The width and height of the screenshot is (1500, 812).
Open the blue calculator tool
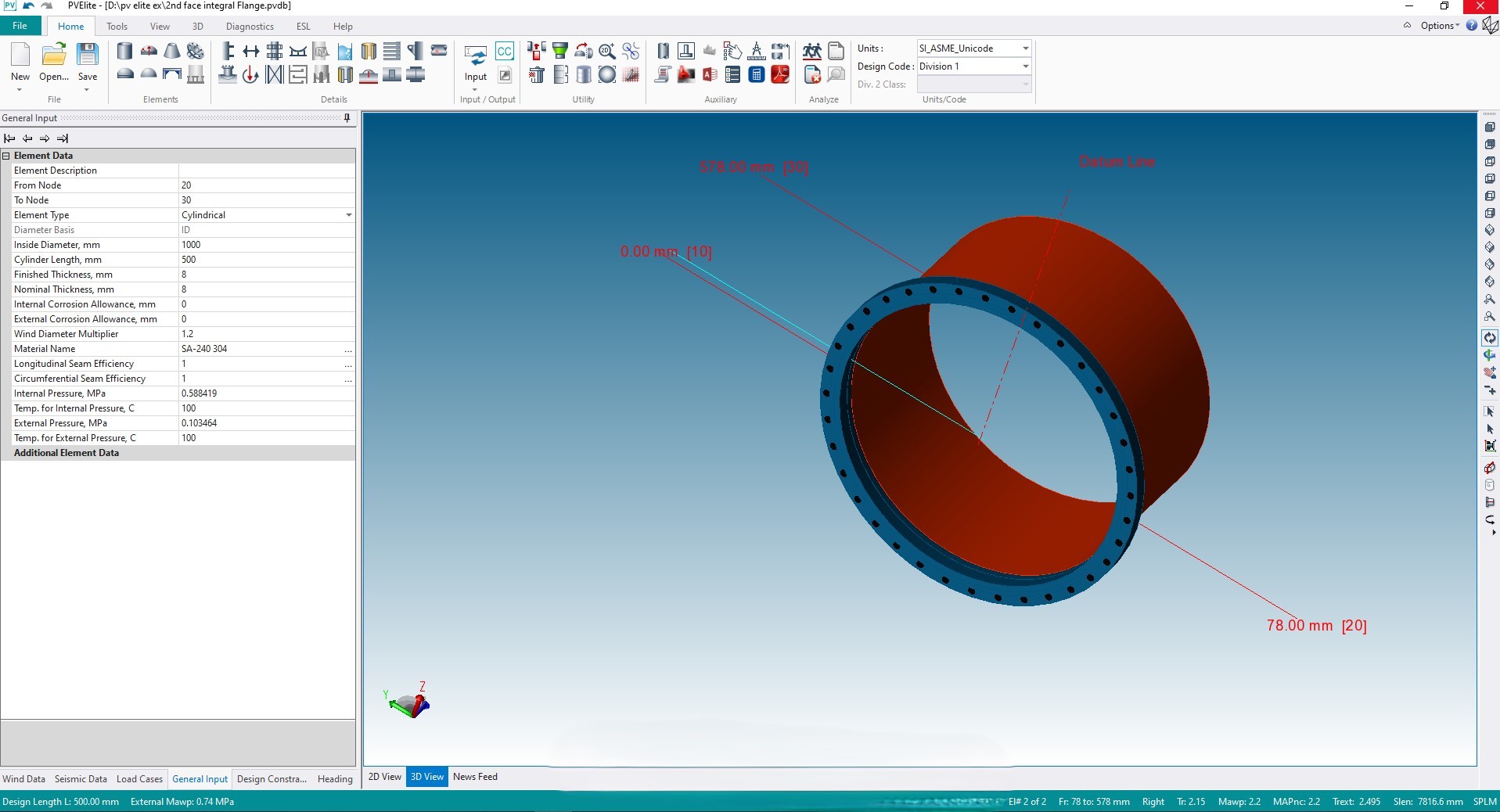tap(756, 75)
